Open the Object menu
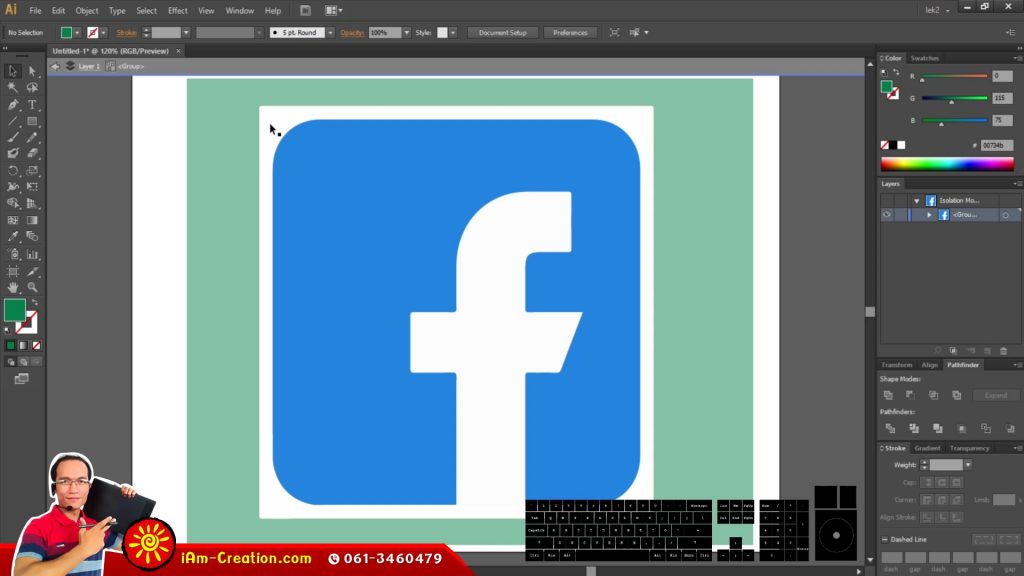Screen dimensions: 1024x576 pos(86,10)
